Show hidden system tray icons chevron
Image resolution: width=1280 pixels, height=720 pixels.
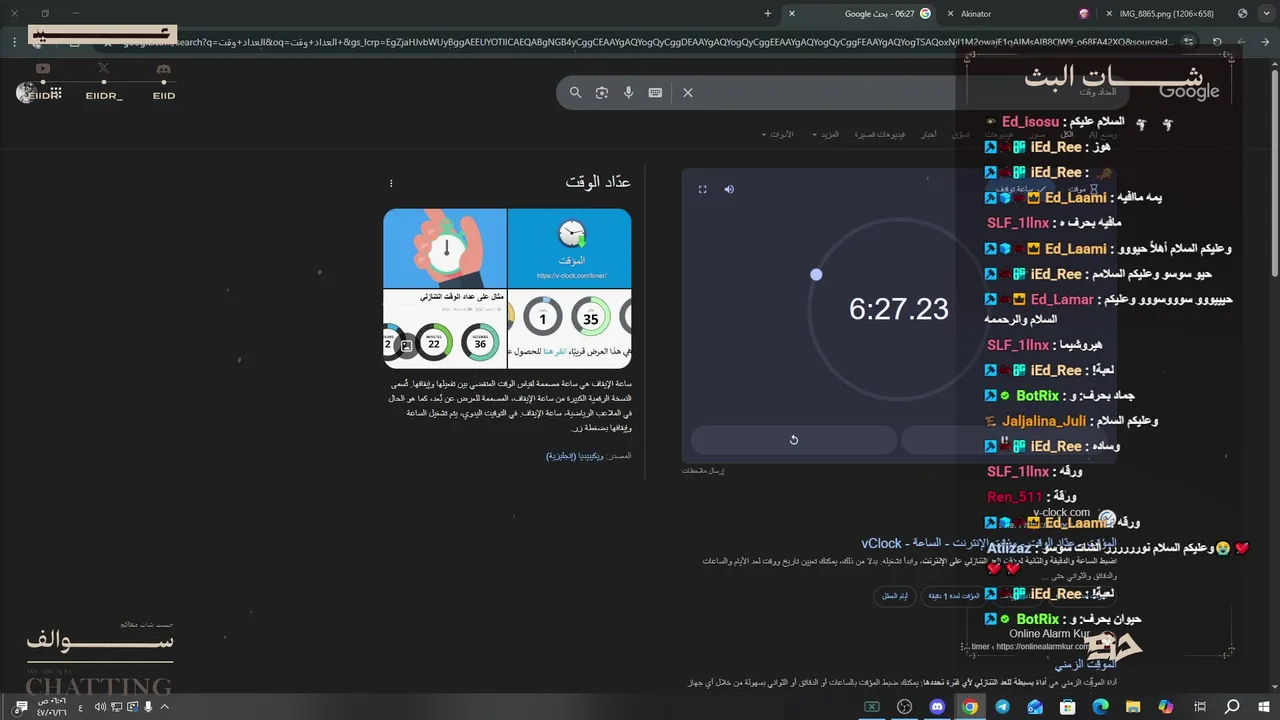[165, 707]
